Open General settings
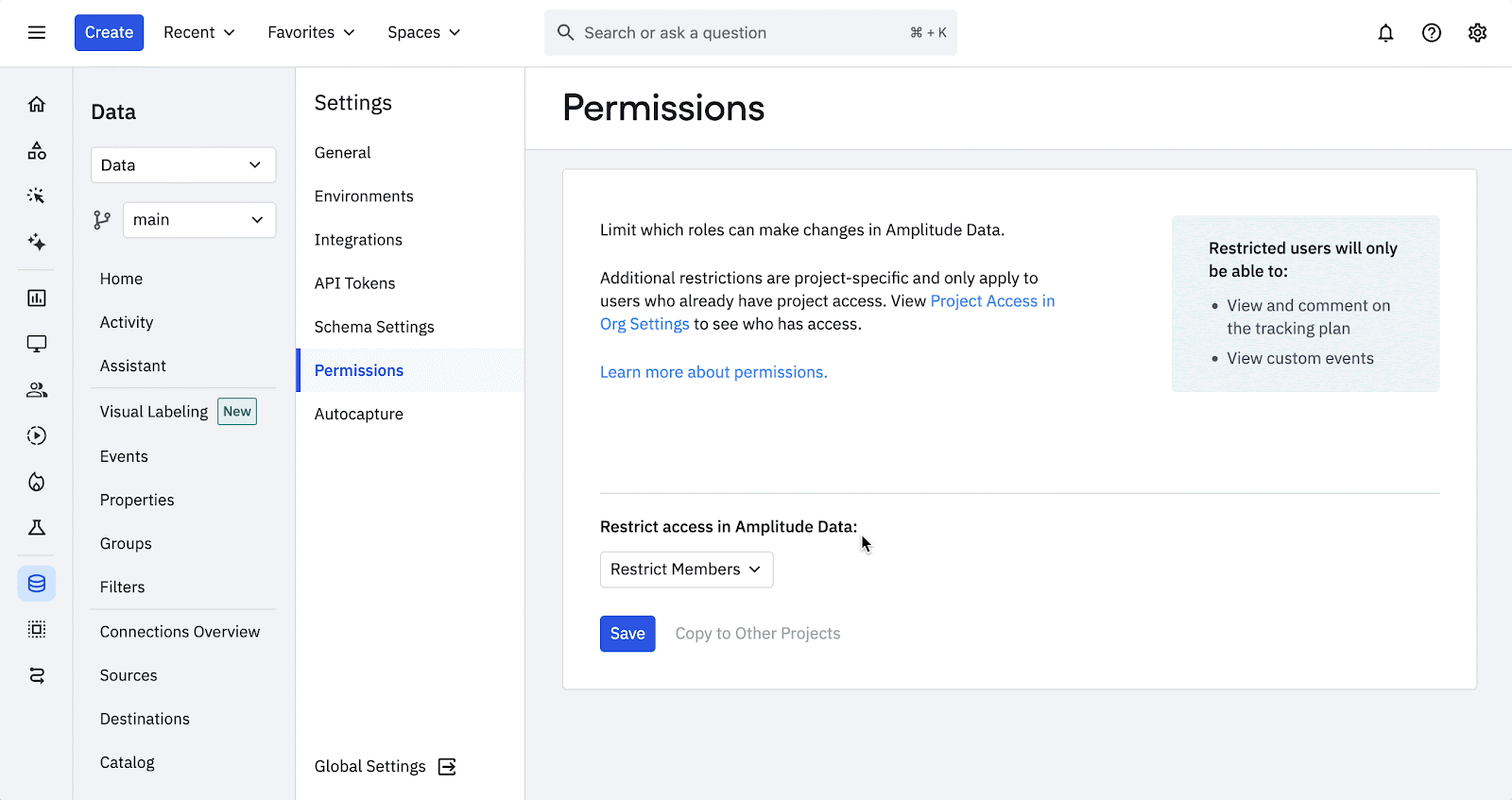1512x800 pixels. 343,153
